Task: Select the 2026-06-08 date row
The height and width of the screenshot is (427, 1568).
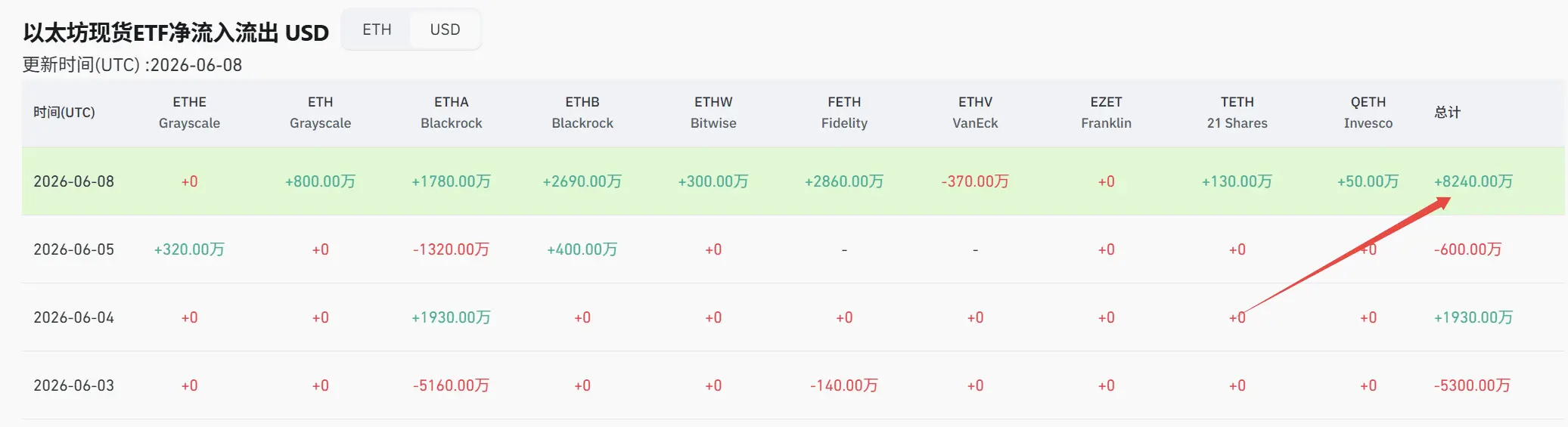Action: point(793,181)
